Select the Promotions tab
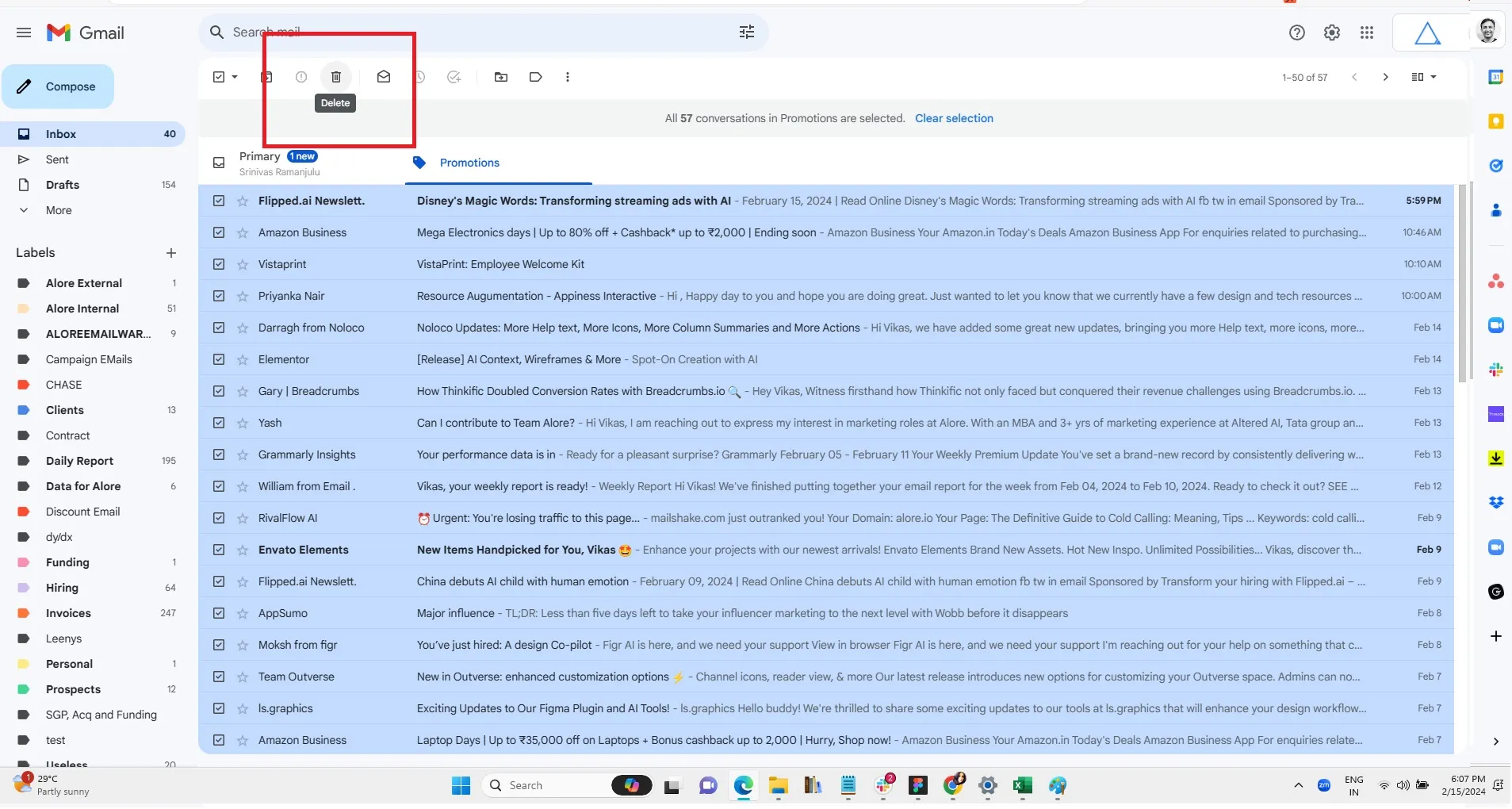Image resolution: width=1512 pixels, height=809 pixels. (x=498, y=163)
